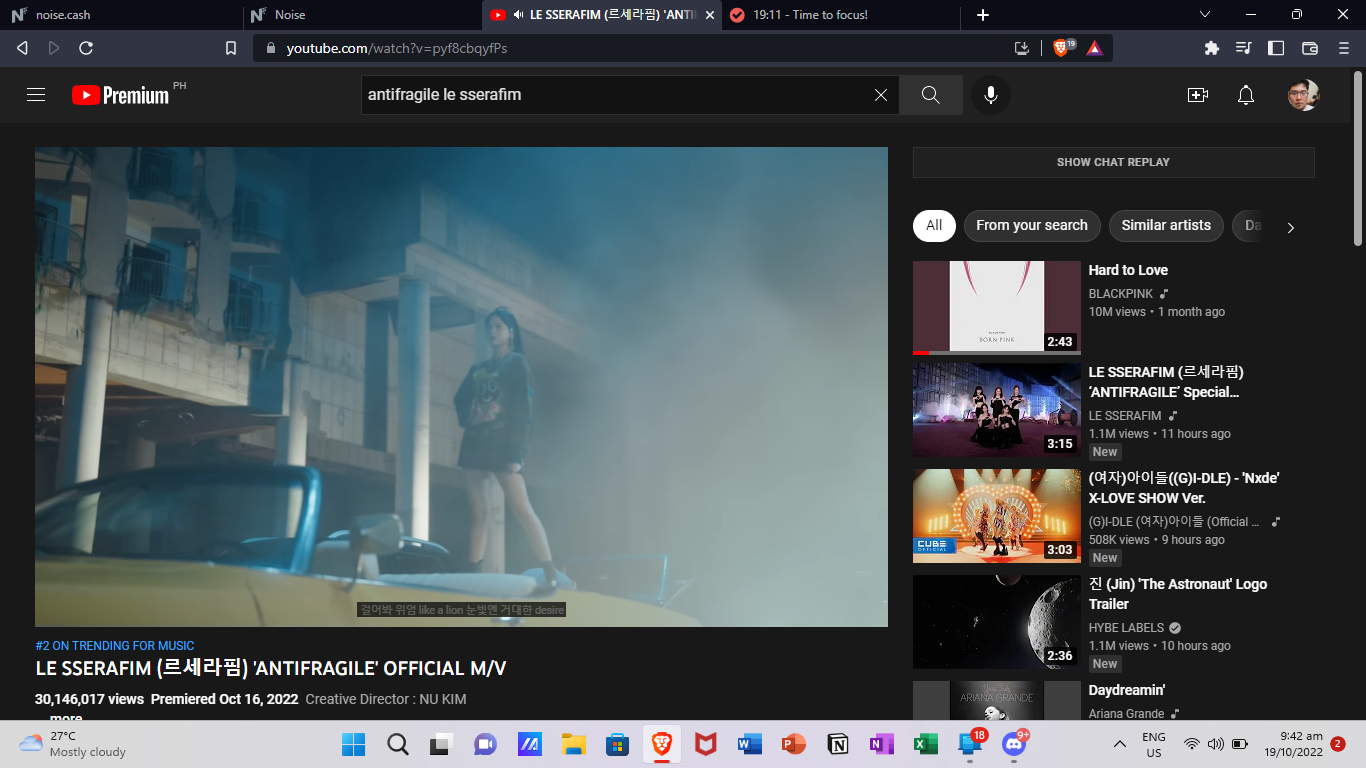This screenshot has height=768, width=1366.
Task: Open 'The Astronaut' Logo Trailer thumbnail
Action: [997, 622]
